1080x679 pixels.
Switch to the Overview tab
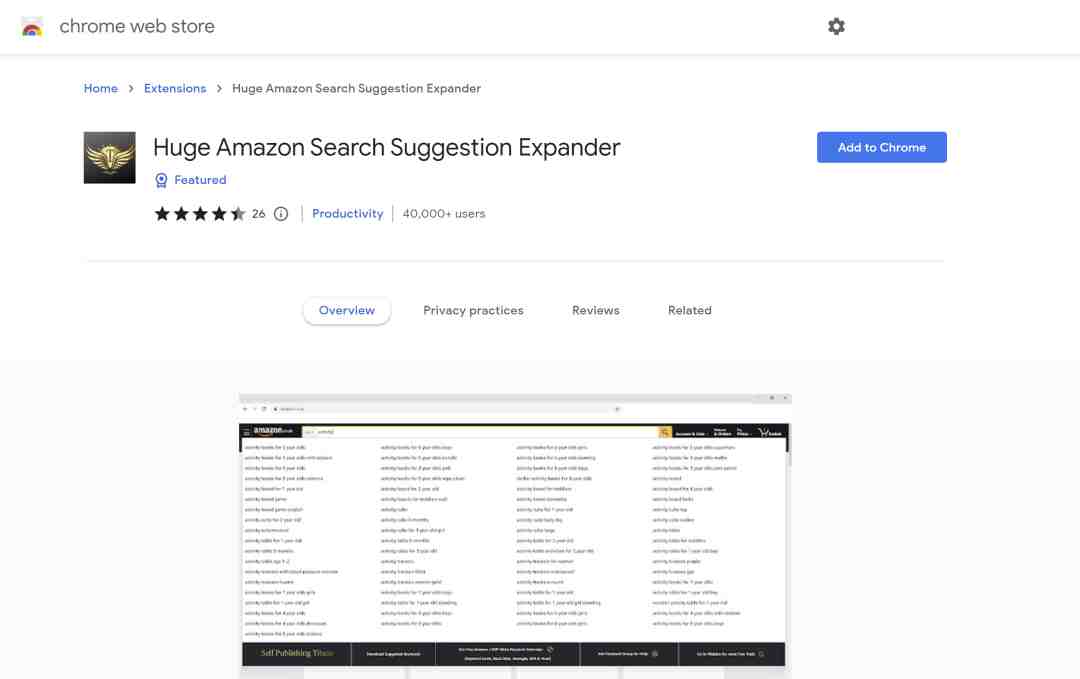346,311
